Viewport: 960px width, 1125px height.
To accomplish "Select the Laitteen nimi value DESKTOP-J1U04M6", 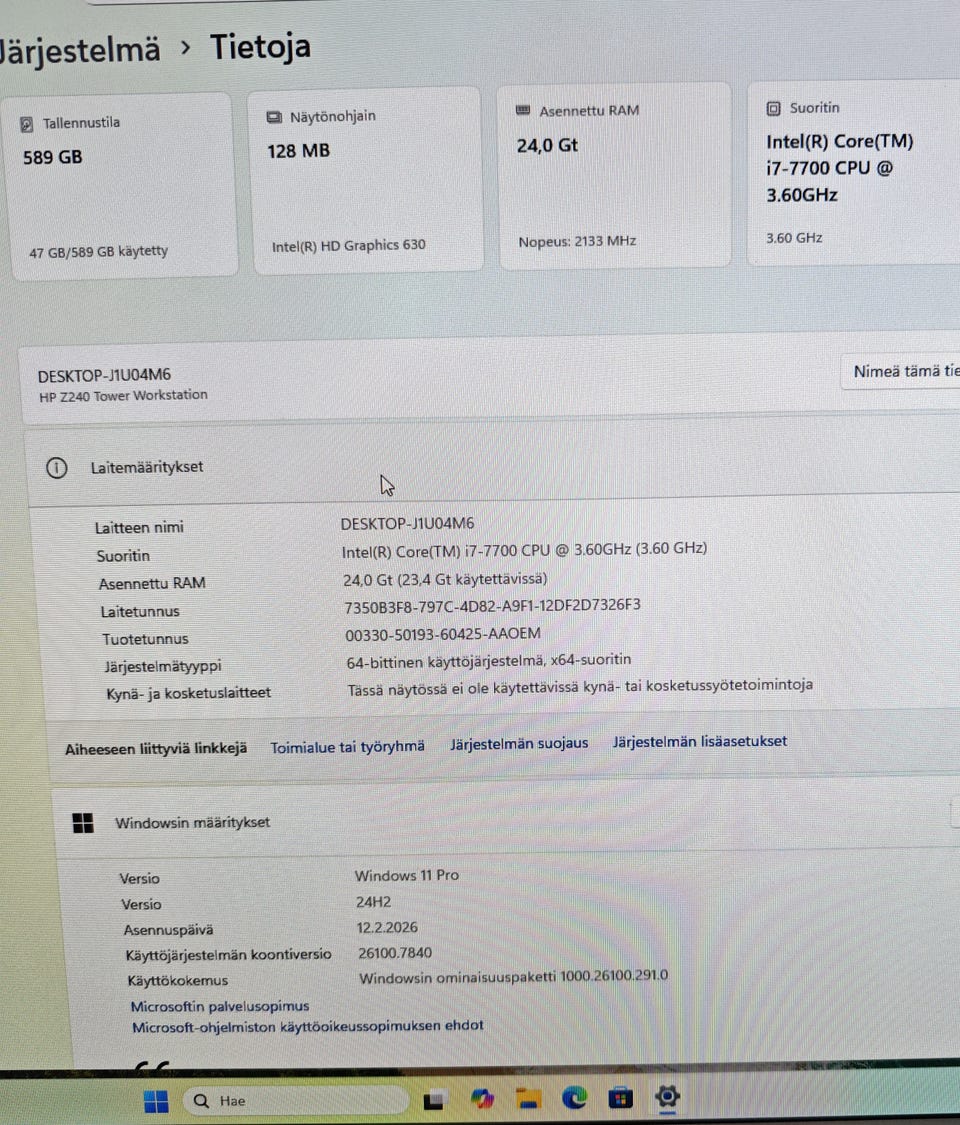I will [407, 524].
